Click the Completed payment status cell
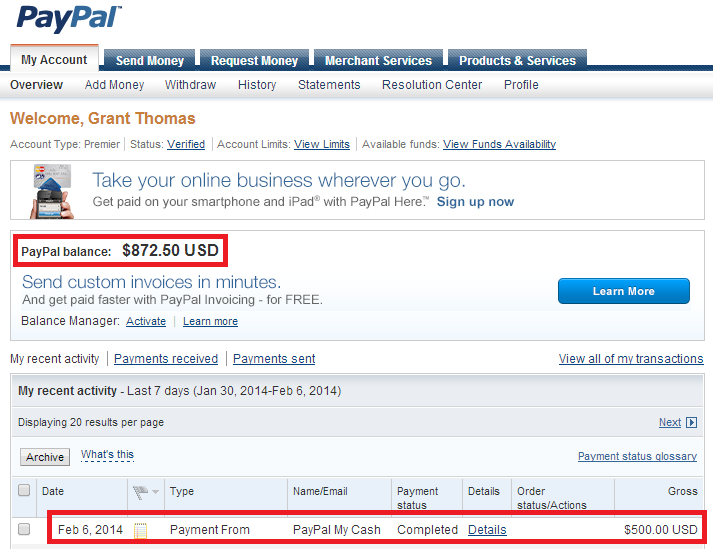Viewport: 713px width, 549px height. [427, 530]
